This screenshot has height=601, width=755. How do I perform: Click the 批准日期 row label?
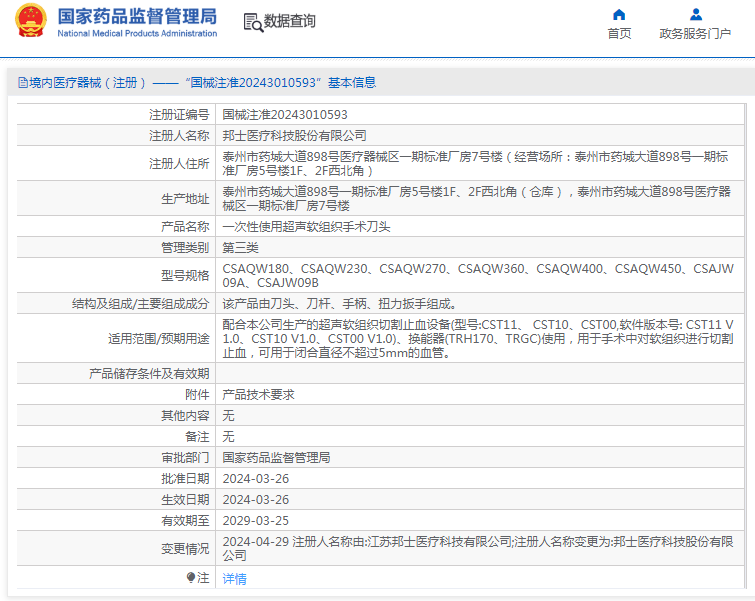[185, 479]
